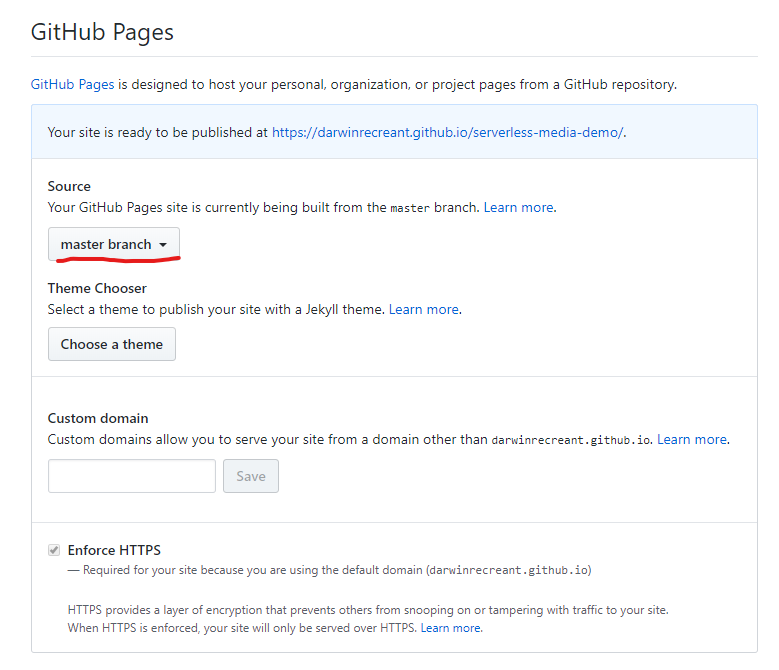Toggle the Enforce HTTPS checkbox
This screenshot has width=779, height=670.
tap(54, 550)
